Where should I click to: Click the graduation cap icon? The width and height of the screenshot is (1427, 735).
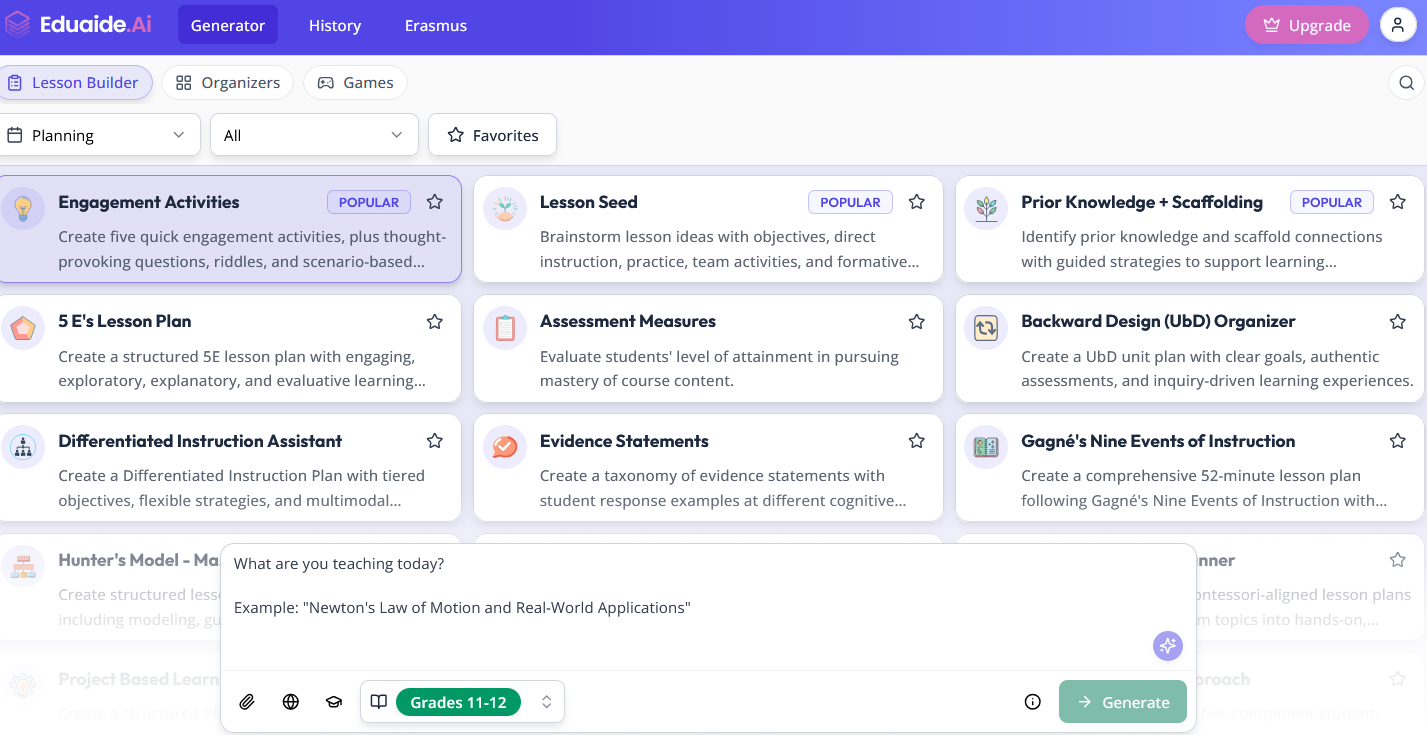334,702
